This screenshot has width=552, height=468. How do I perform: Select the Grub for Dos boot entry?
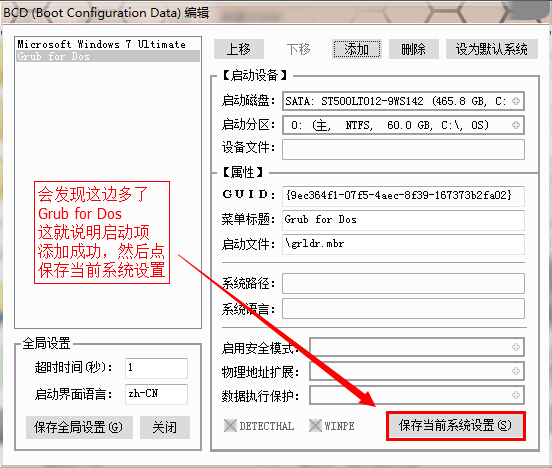point(108,56)
